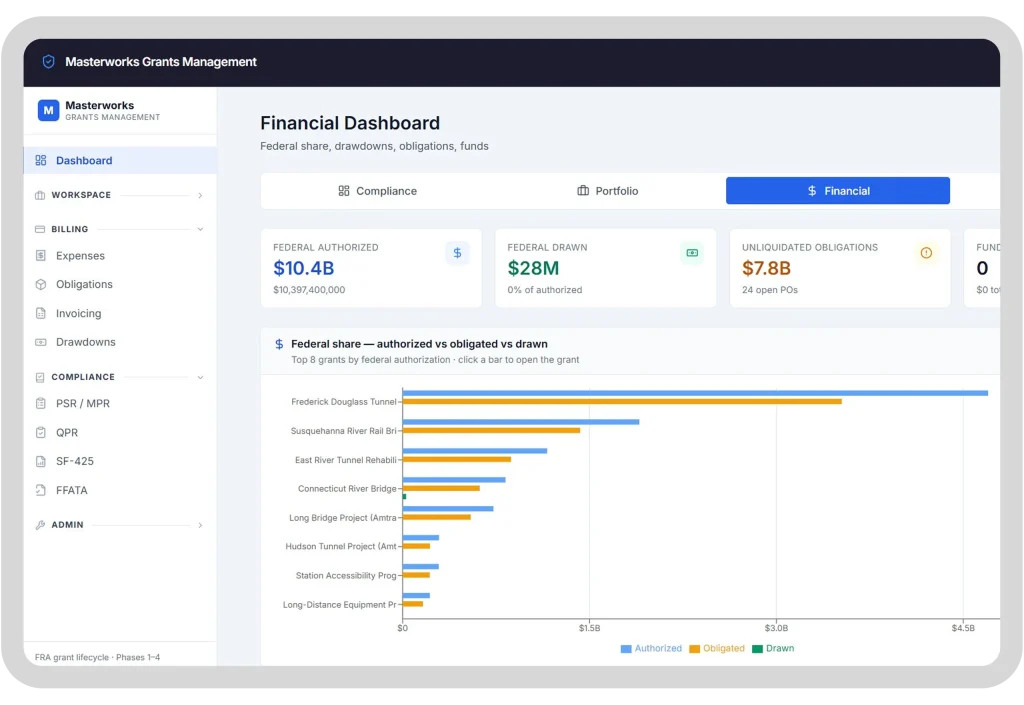Click the banknote icon on Federal Drawn card

point(692,253)
